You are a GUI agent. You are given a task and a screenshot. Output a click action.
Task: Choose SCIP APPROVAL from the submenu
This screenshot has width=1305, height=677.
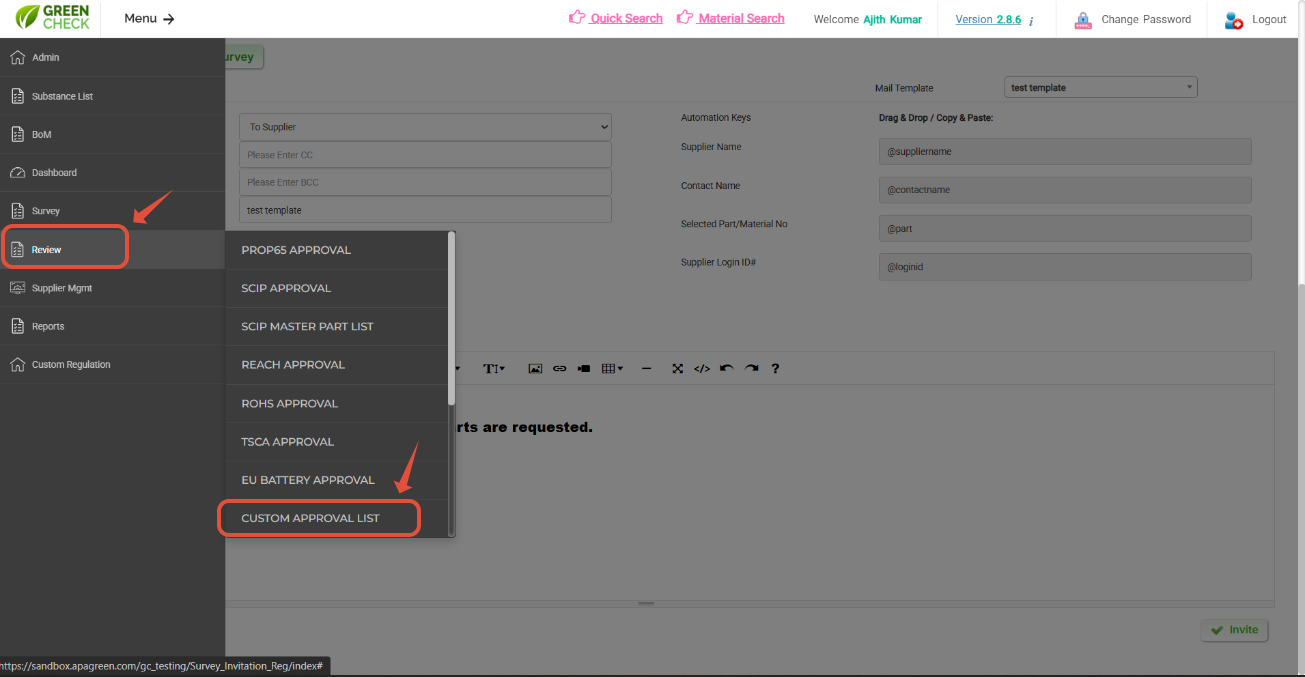pos(337,288)
